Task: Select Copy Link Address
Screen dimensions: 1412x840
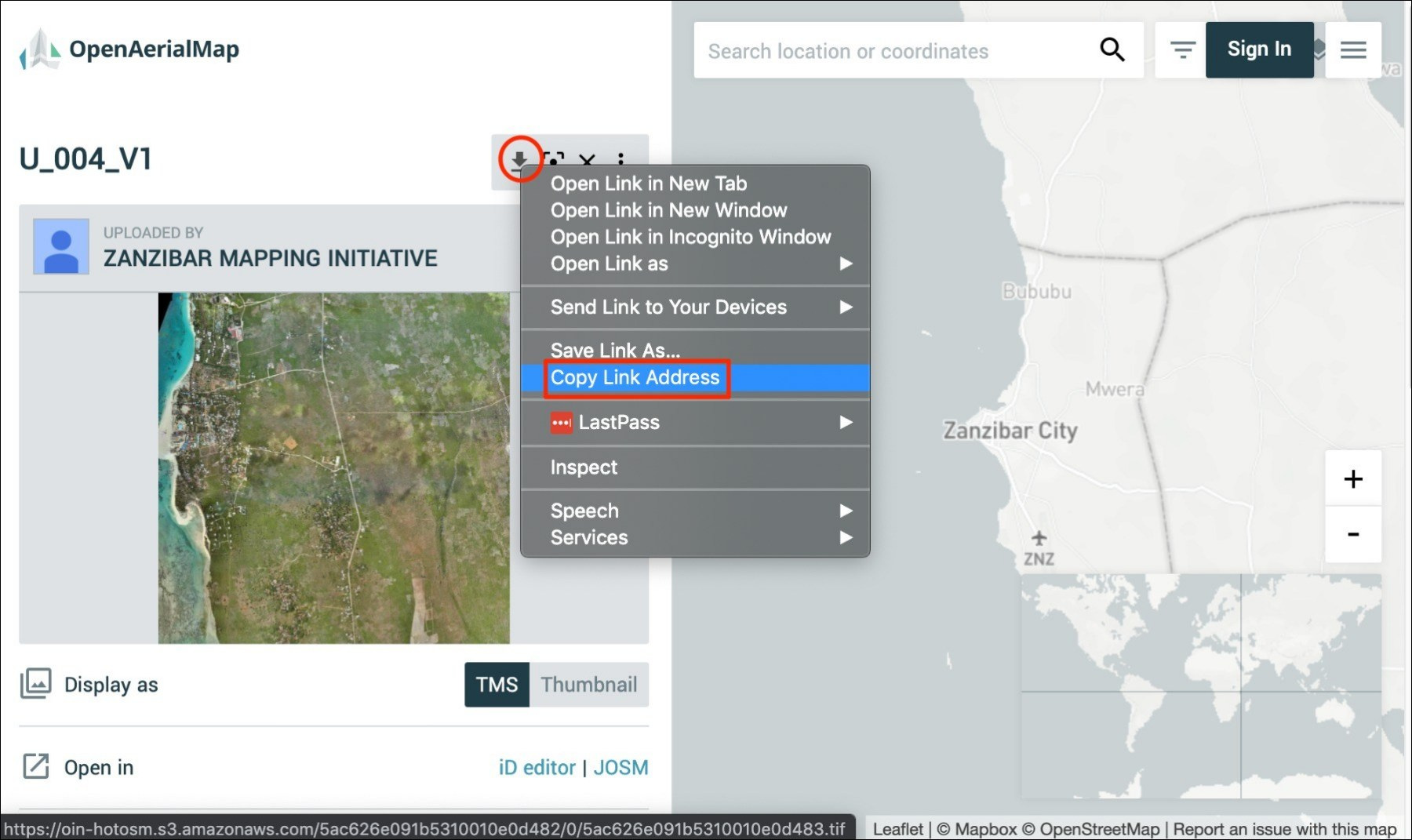Action: [635, 377]
